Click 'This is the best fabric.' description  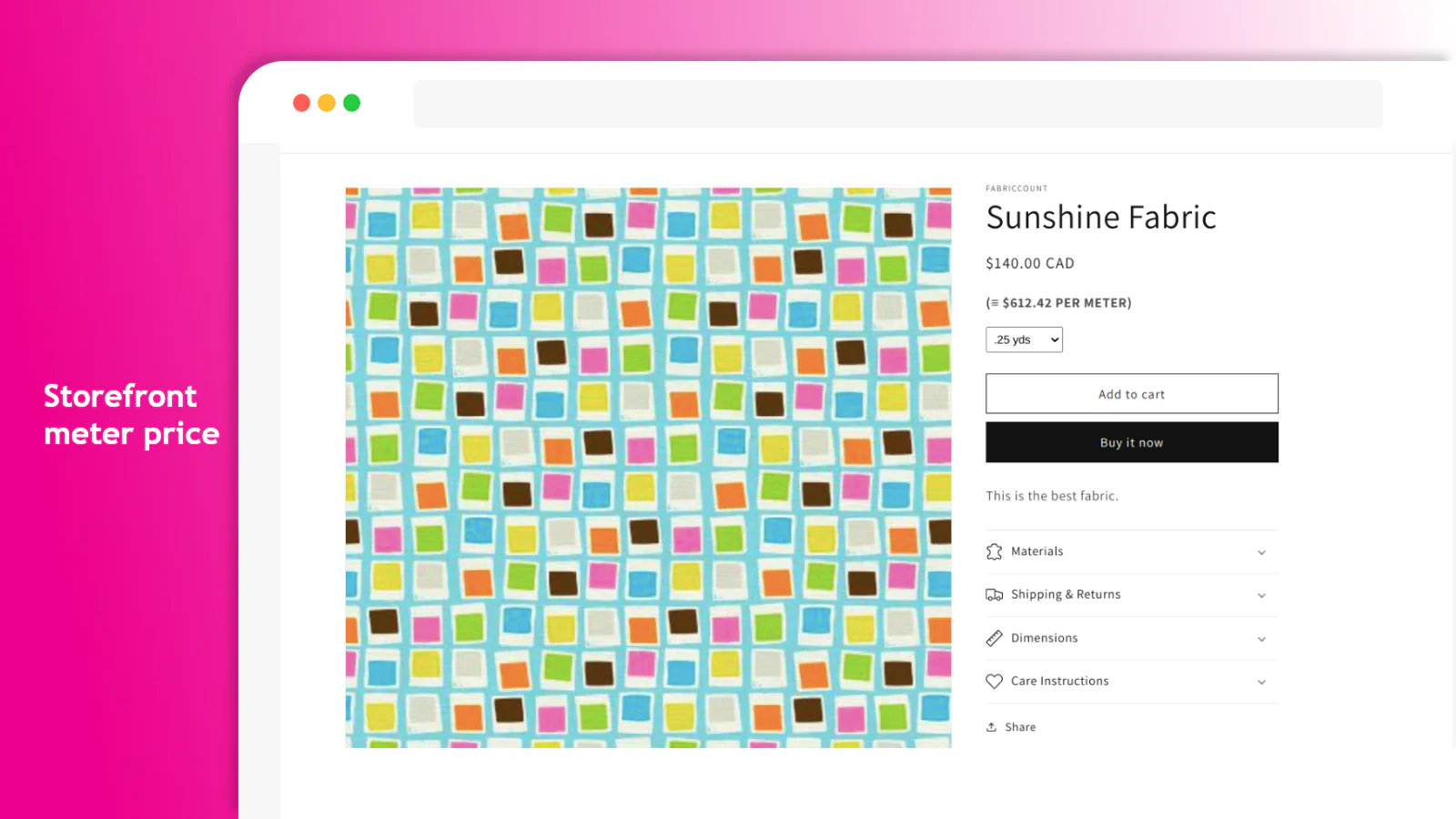pos(1052,496)
